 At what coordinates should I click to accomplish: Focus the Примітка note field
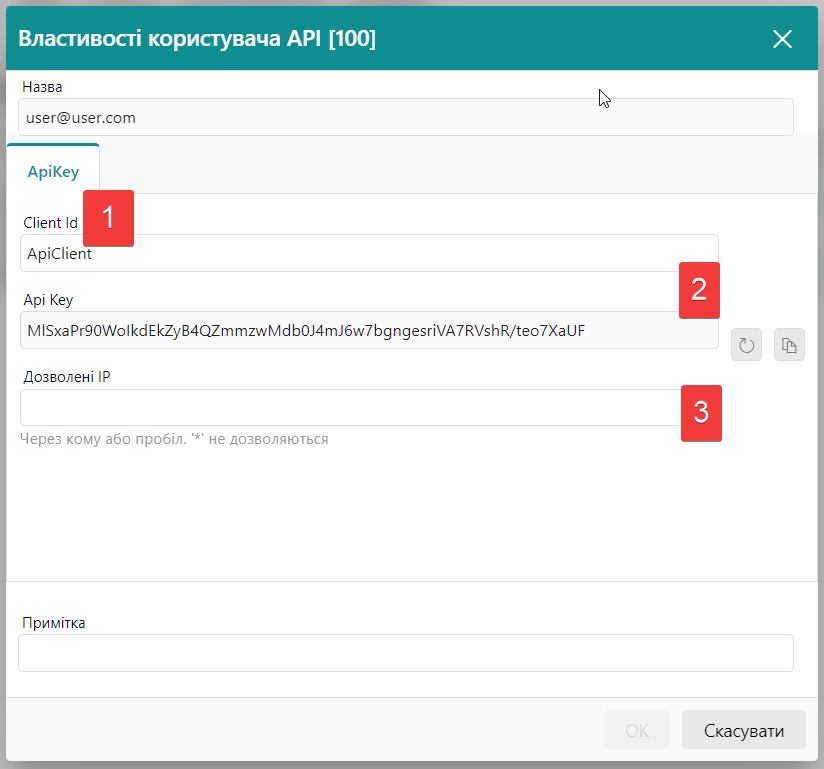pos(405,653)
